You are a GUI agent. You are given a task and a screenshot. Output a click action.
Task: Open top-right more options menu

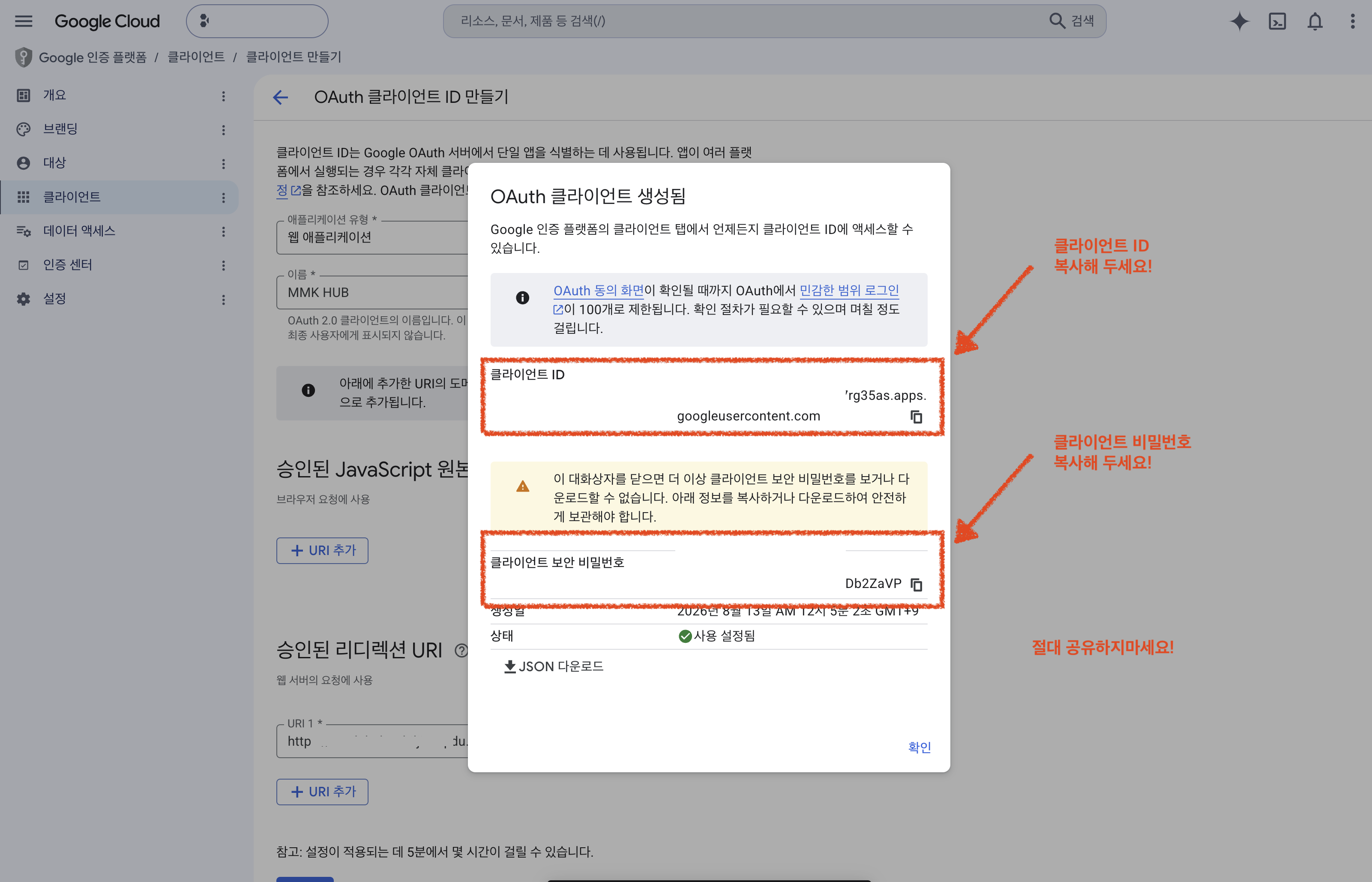pyautogui.click(x=1353, y=21)
